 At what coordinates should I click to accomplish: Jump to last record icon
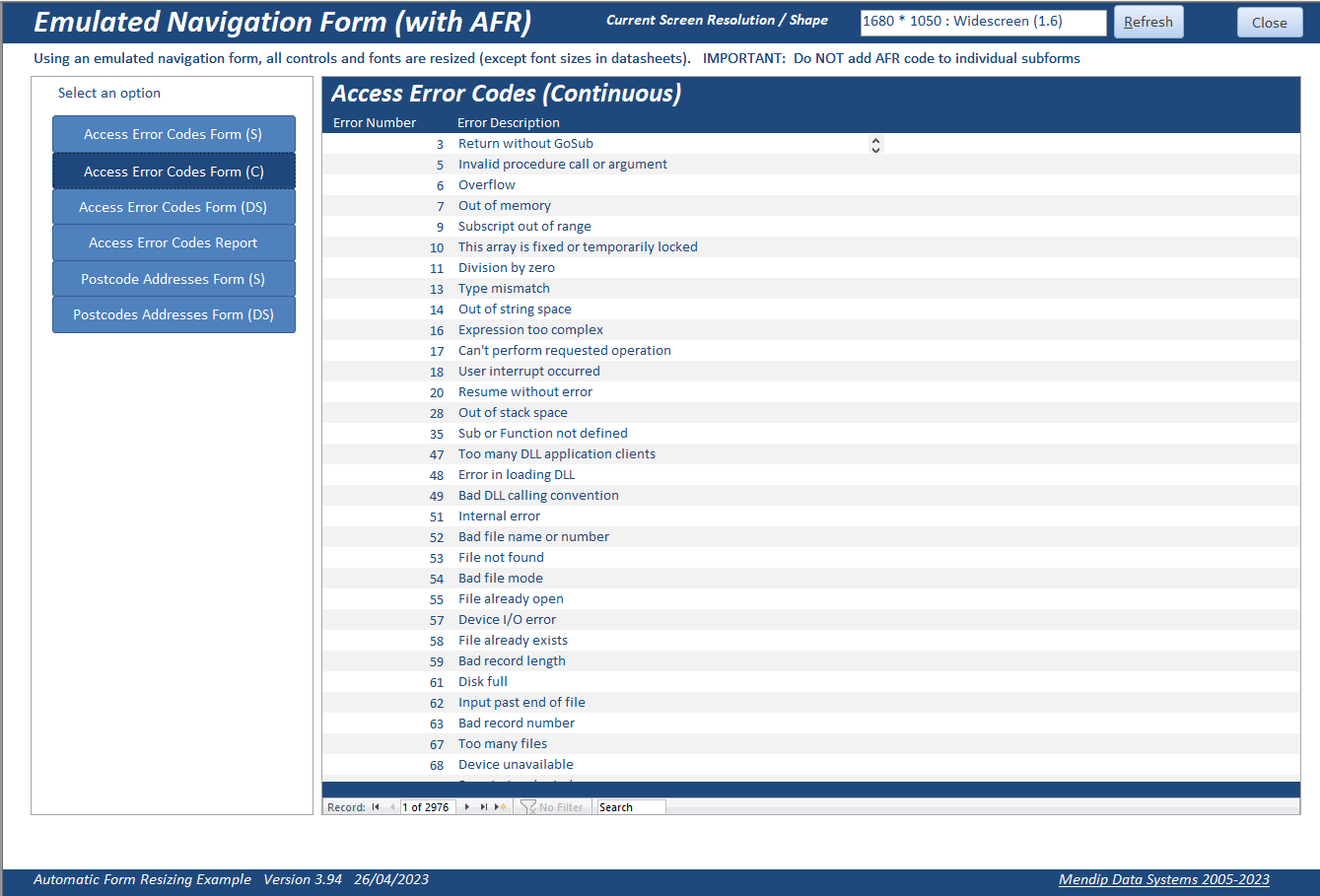[483, 807]
